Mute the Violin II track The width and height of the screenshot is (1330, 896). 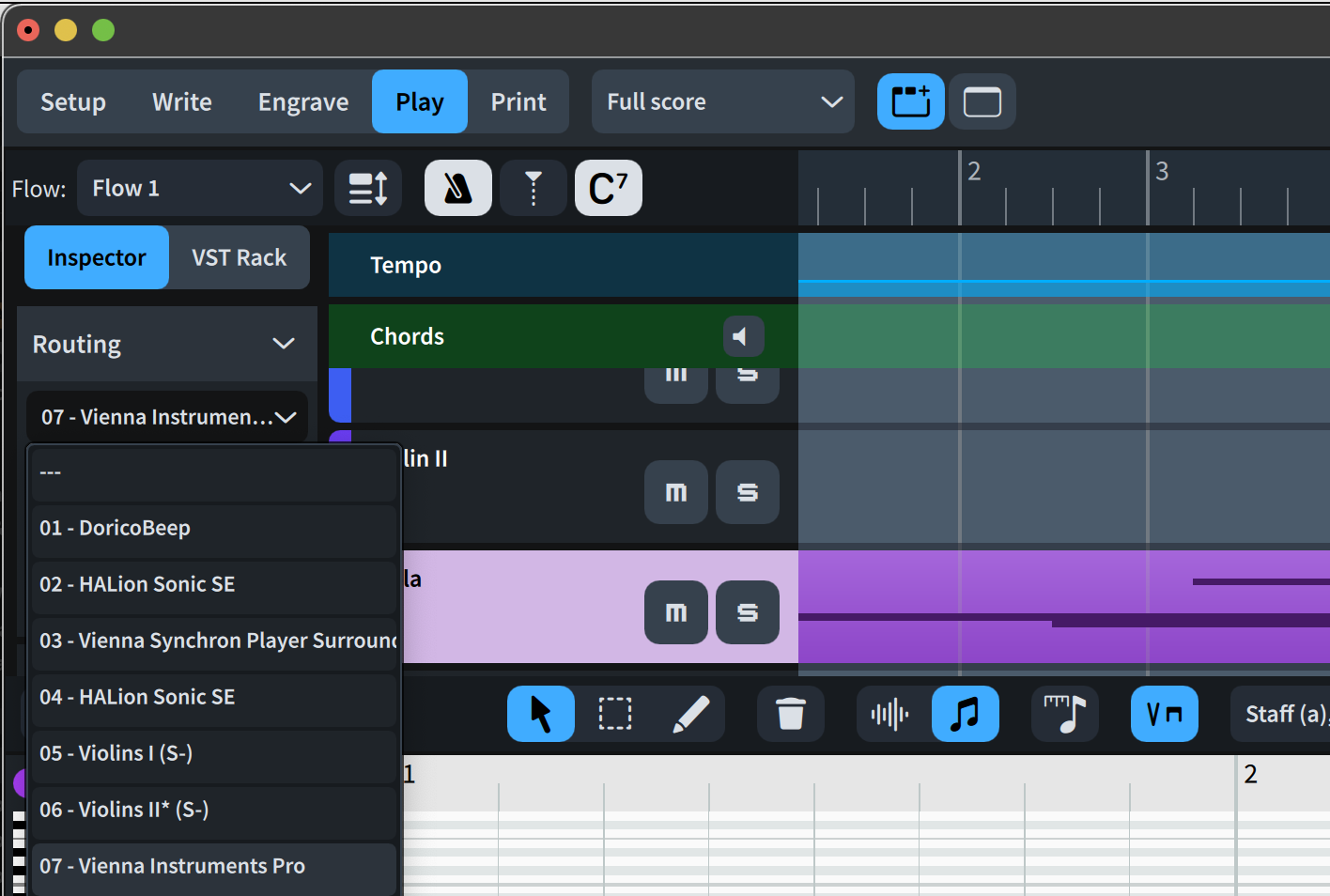676,492
